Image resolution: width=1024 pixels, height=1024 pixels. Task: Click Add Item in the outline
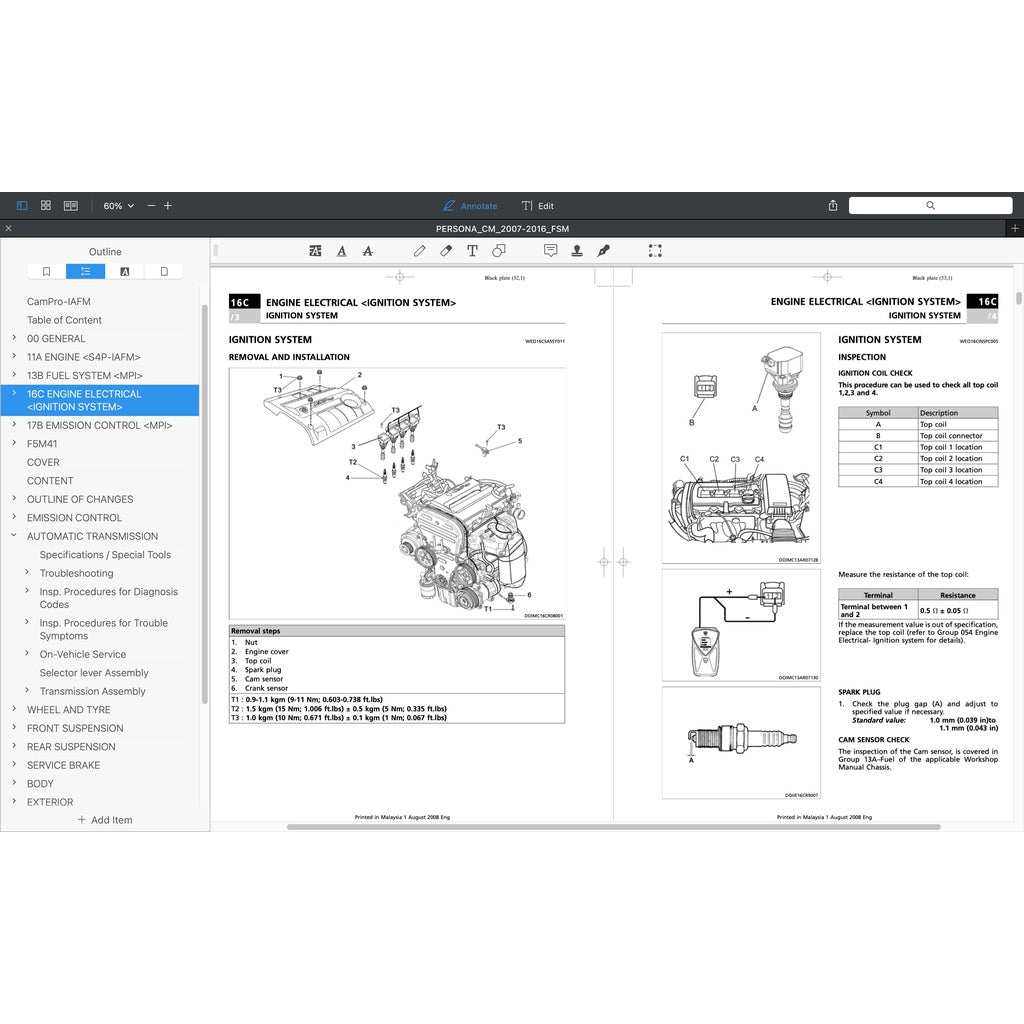[x=105, y=820]
